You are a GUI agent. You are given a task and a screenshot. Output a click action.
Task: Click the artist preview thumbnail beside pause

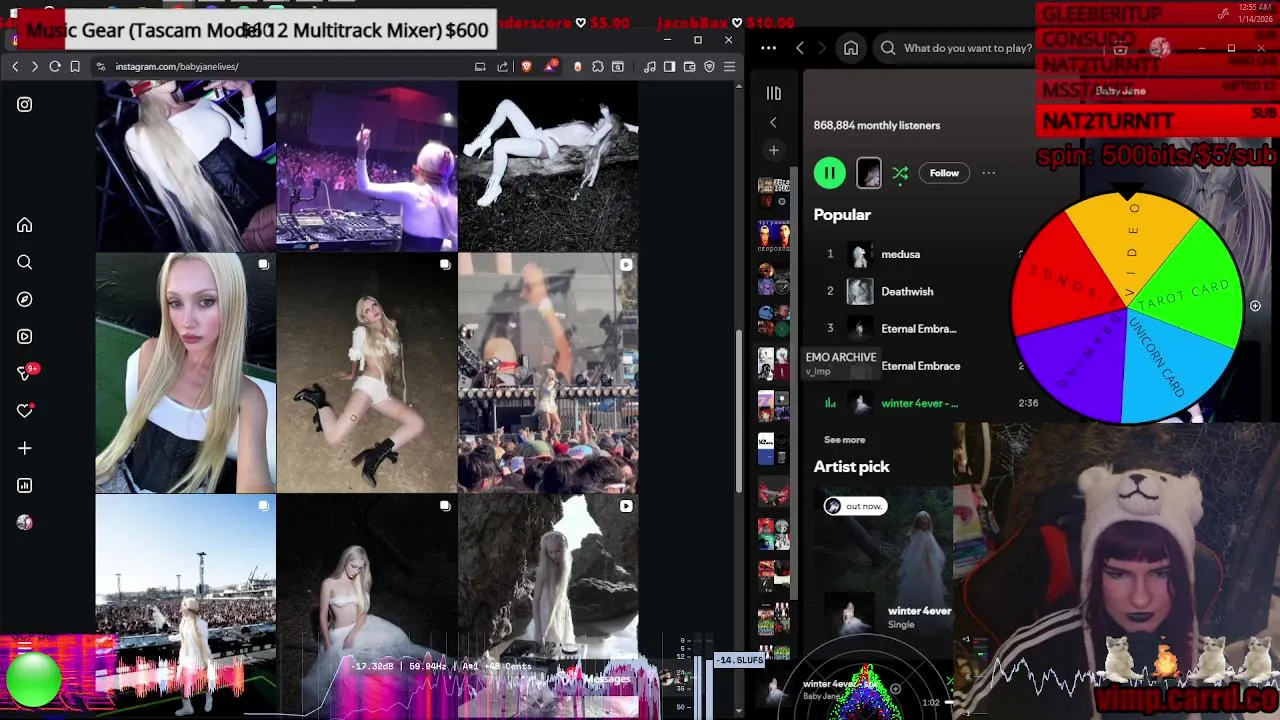(x=869, y=173)
